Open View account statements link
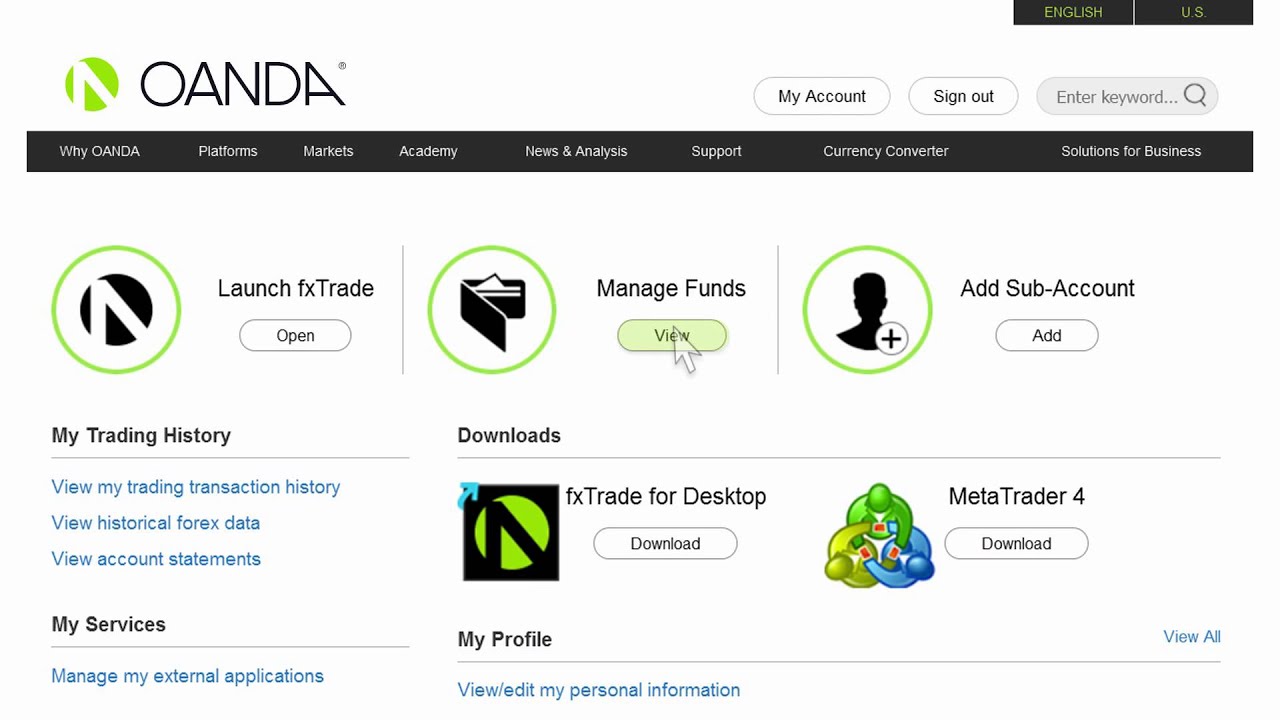The height and width of the screenshot is (720, 1280). click(156, 559)
